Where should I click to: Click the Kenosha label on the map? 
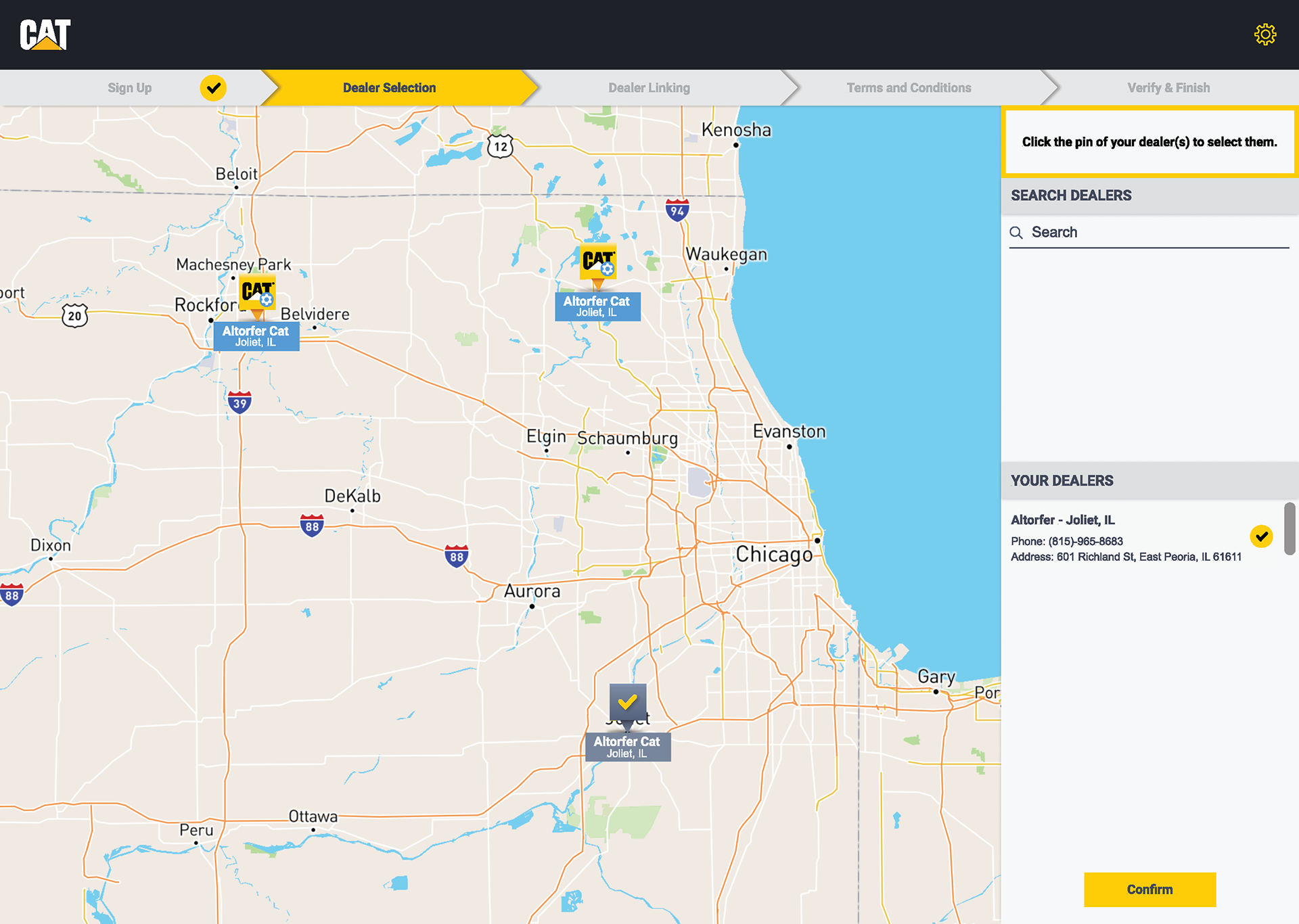[x=736, y=130]
